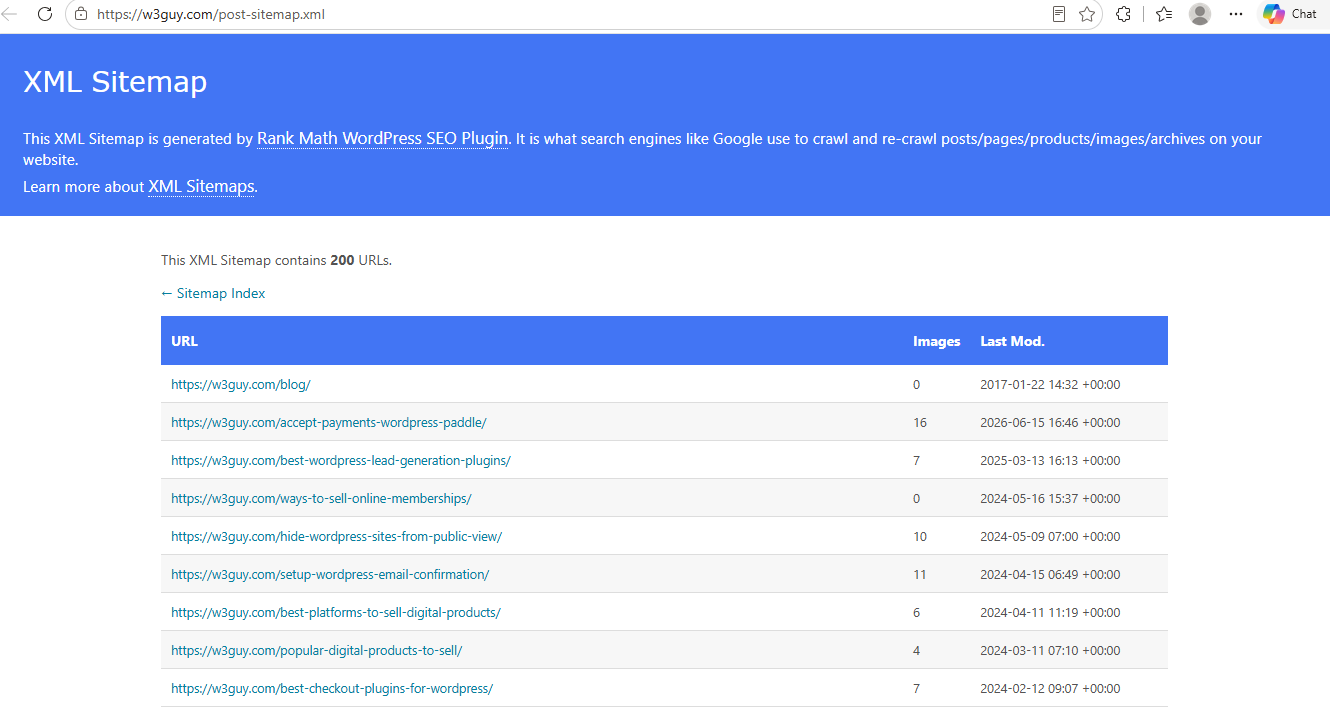Open setup-wordpress-email-confirmation link
This screenshot has height=707, width=1330.
330,574
